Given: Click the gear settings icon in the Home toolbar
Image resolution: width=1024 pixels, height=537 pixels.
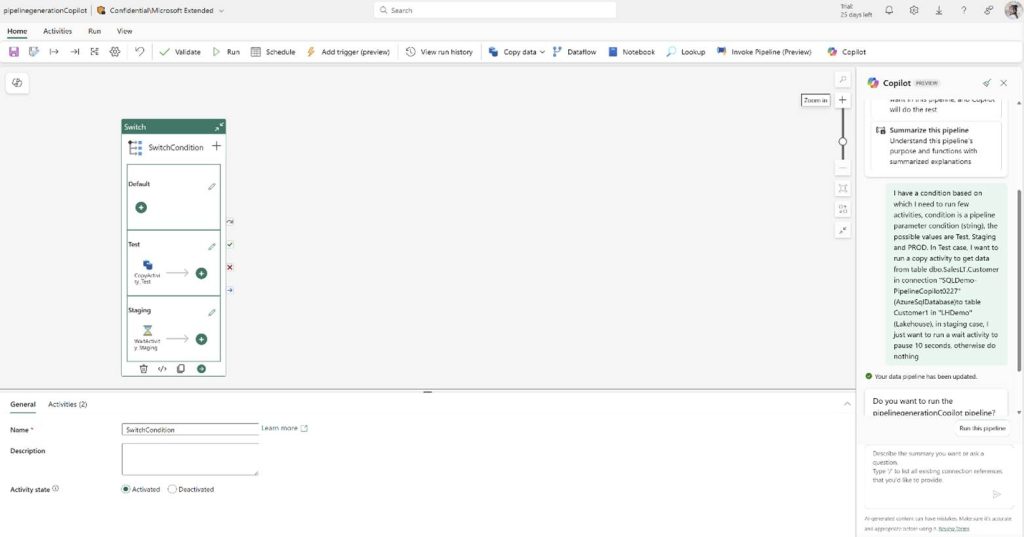Looking at the screenshot, I should tap(115, 52).
